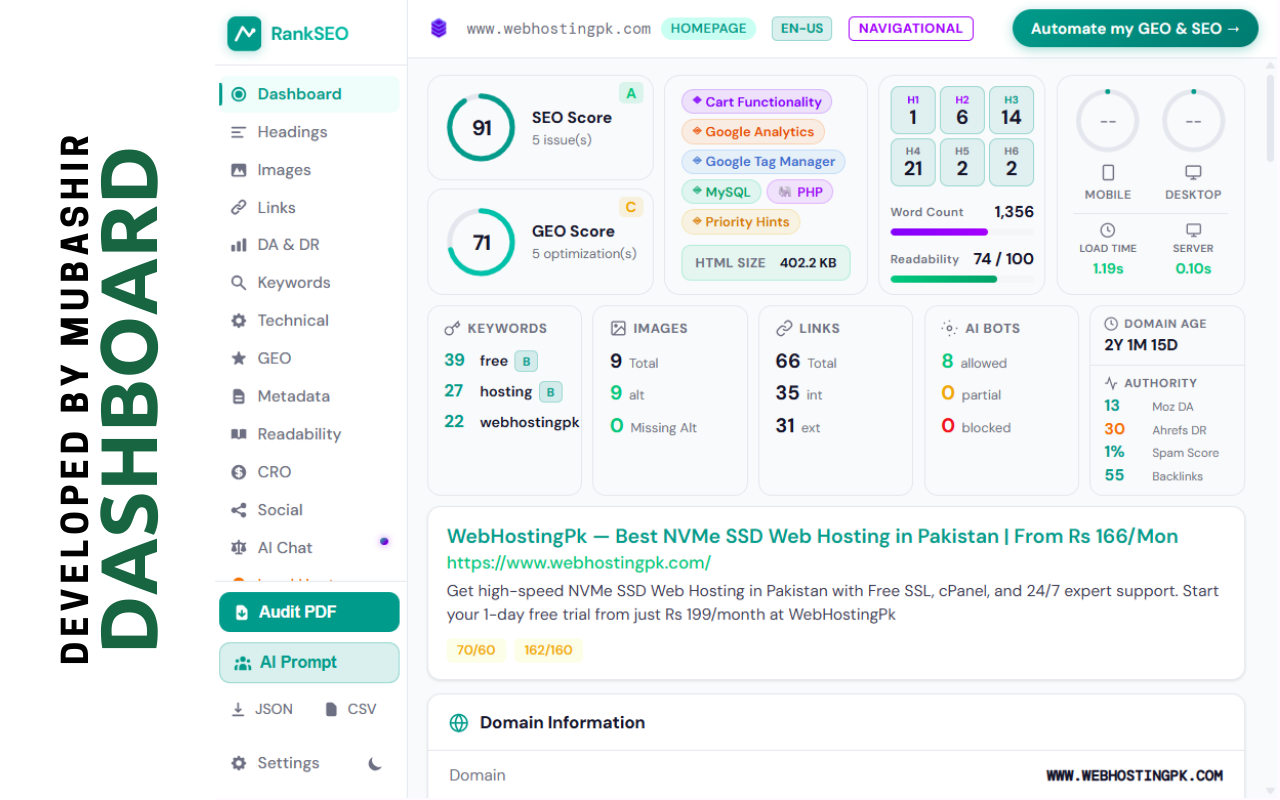Go to the Headings section
This screenshot has width=1280, height=800.
tap(309, 132)
